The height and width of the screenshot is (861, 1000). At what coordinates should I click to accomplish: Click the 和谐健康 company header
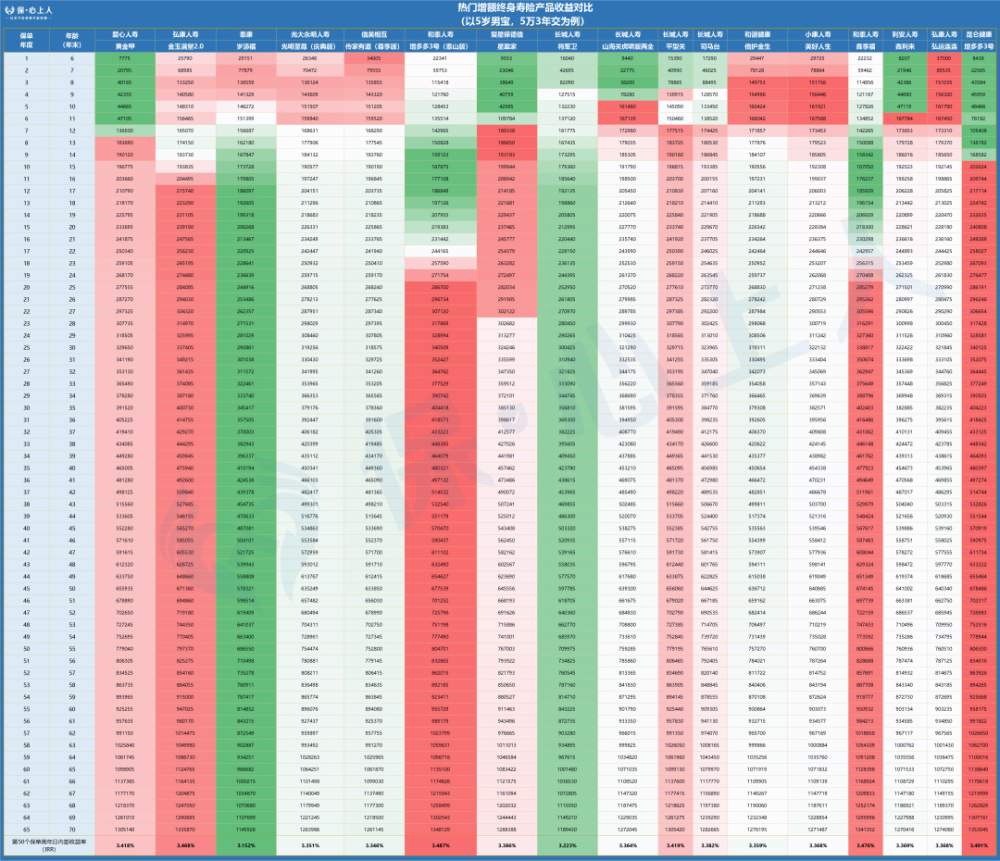757,34
